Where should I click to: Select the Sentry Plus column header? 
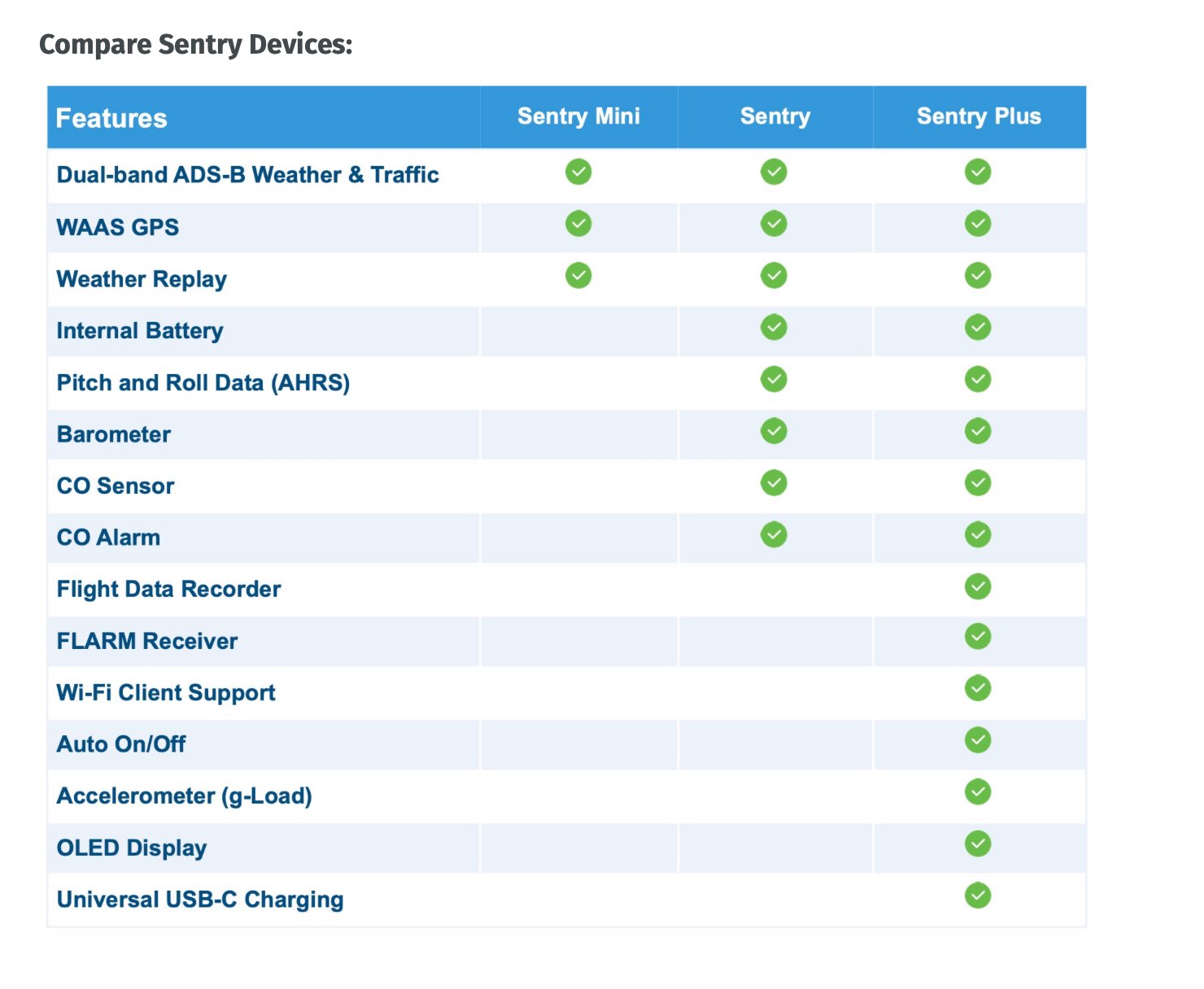(979, 116)
